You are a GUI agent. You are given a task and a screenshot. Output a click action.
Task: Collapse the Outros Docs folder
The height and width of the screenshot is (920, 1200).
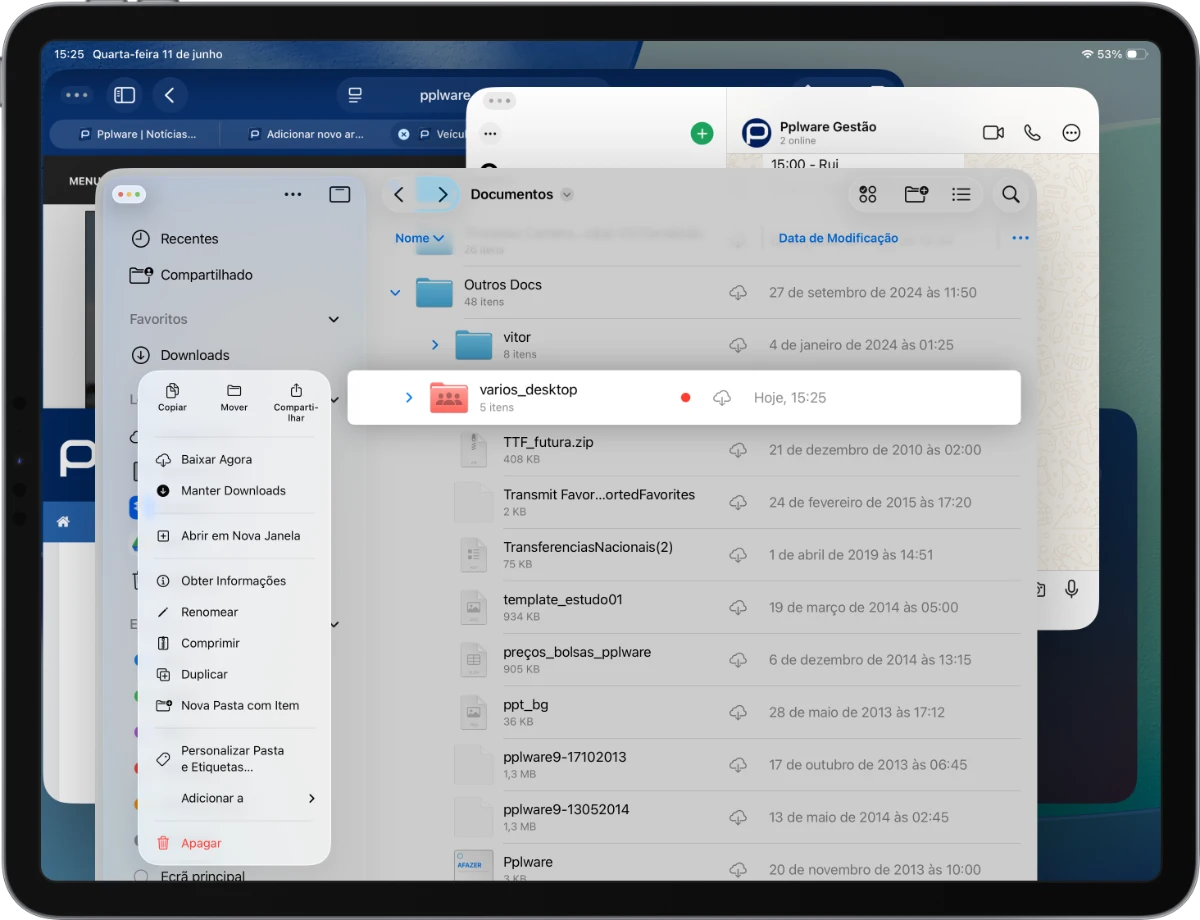coord(395,293)
